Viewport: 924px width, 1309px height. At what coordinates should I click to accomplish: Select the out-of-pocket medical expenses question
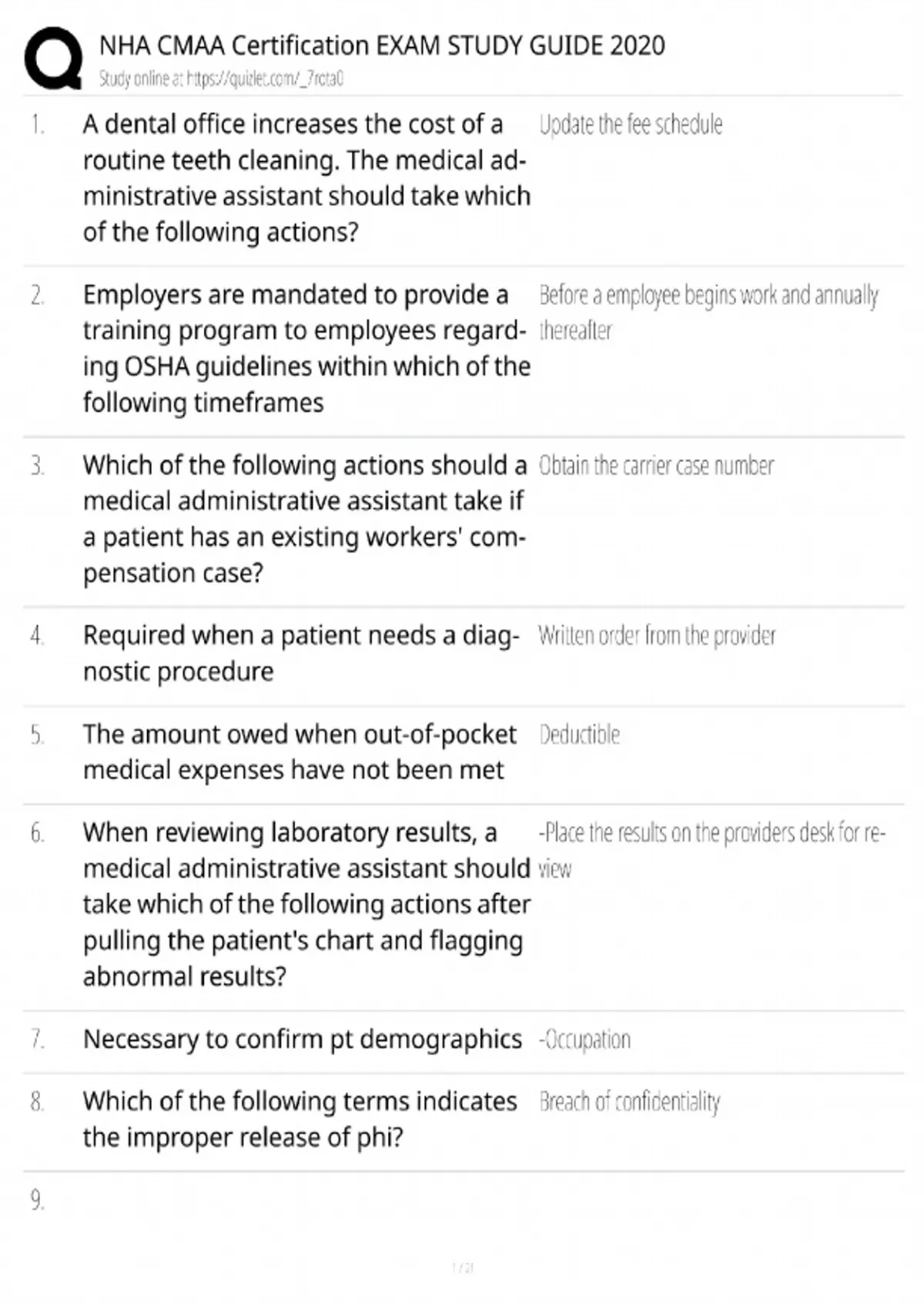click(300, 752)
